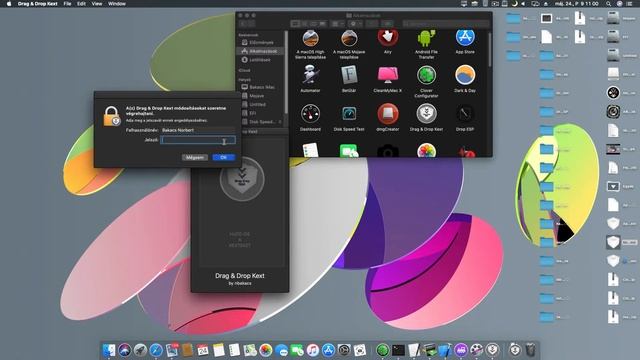Open the File menu
Screen dimensions: 640x360
coord(67,4)
